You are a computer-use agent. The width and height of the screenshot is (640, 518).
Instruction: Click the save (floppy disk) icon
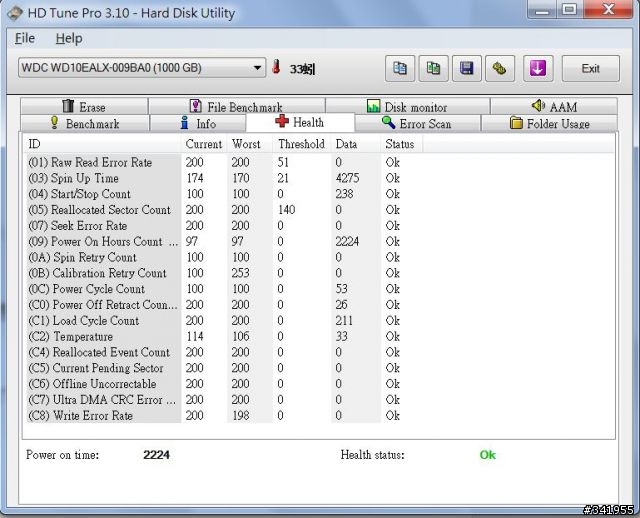coord(467,68)
